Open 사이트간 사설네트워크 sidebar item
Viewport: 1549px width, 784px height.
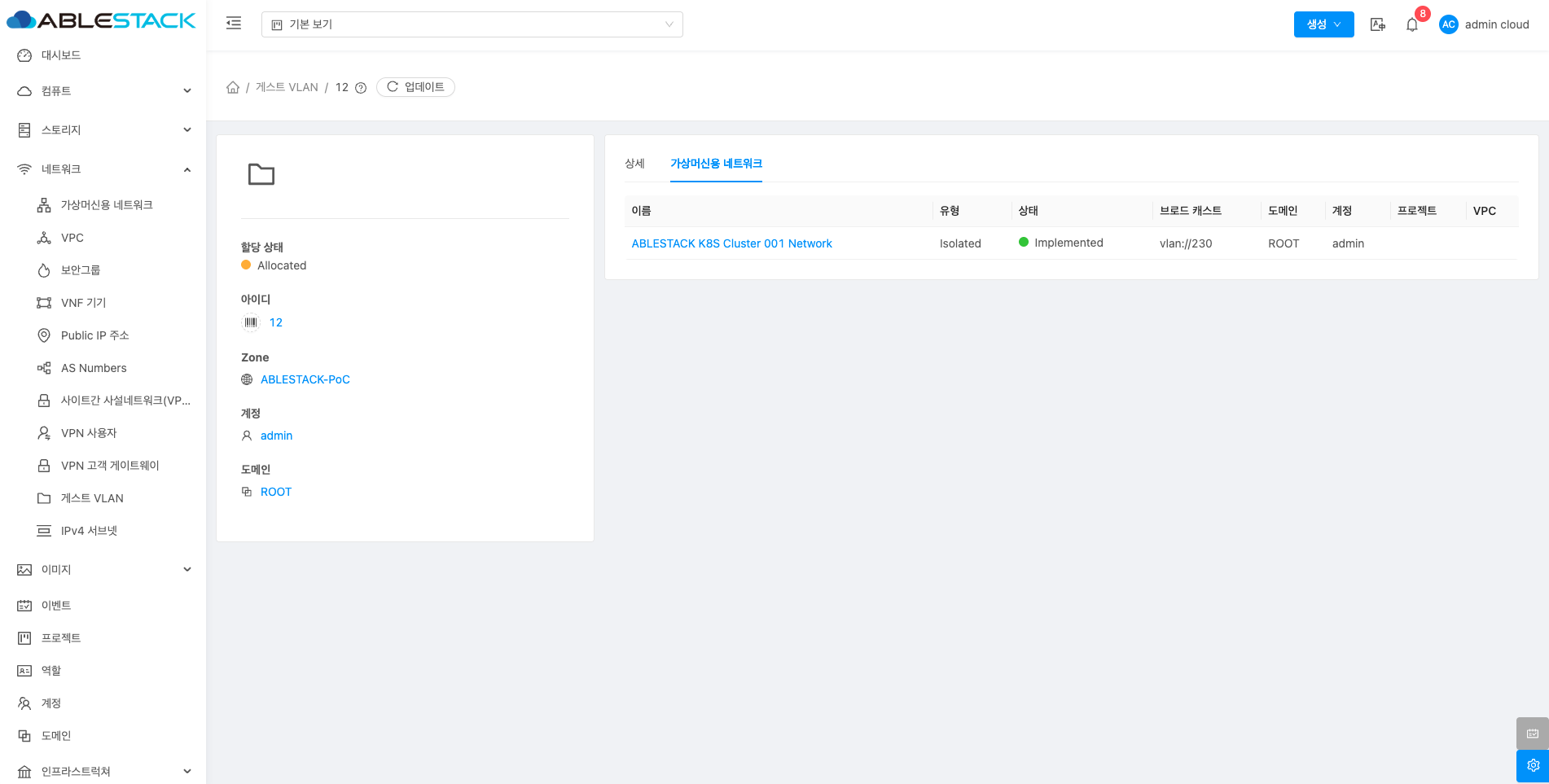point(103,401)
